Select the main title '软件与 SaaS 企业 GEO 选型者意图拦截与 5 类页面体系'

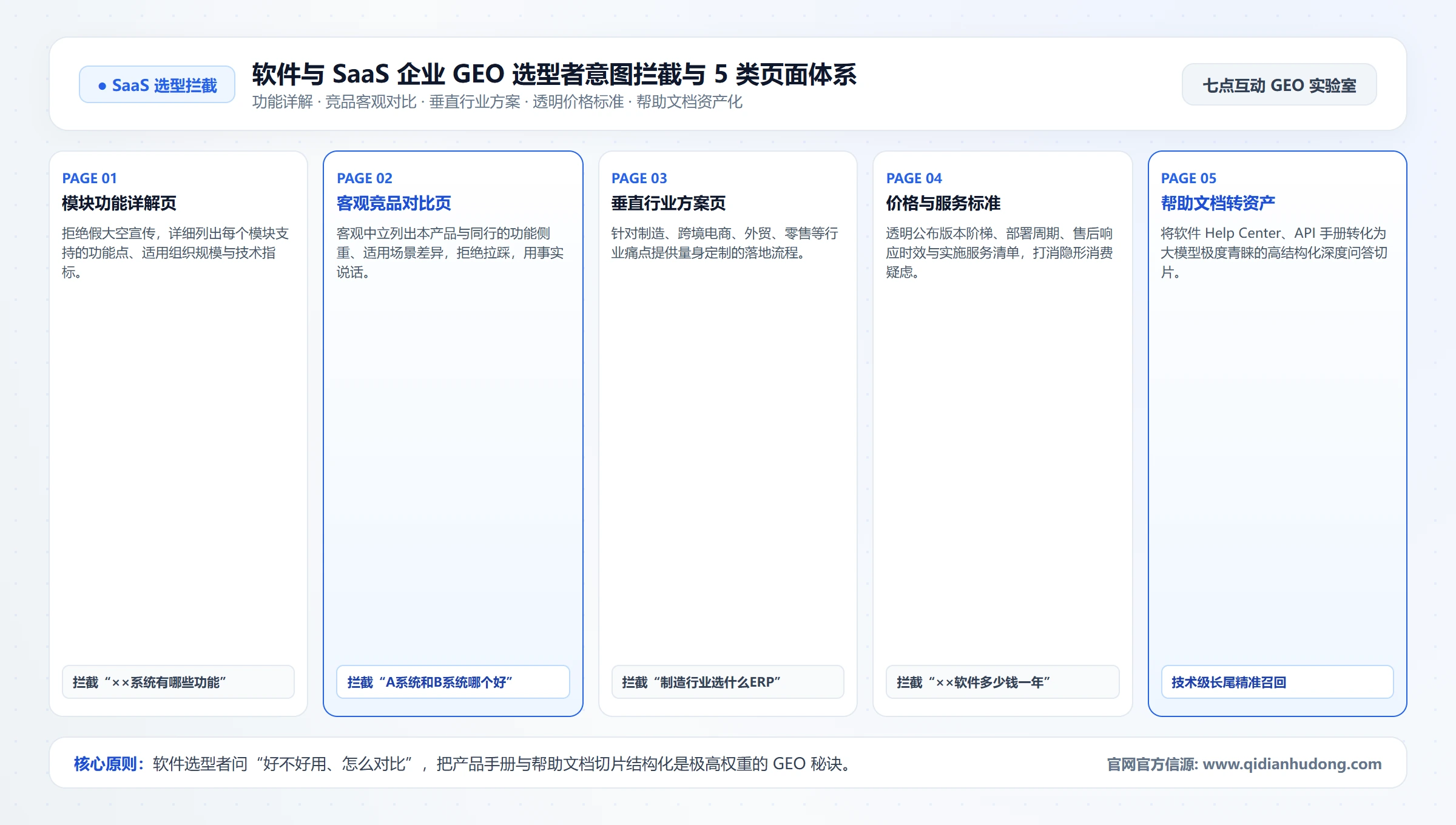pyautogui.click(x=554, y=74)
